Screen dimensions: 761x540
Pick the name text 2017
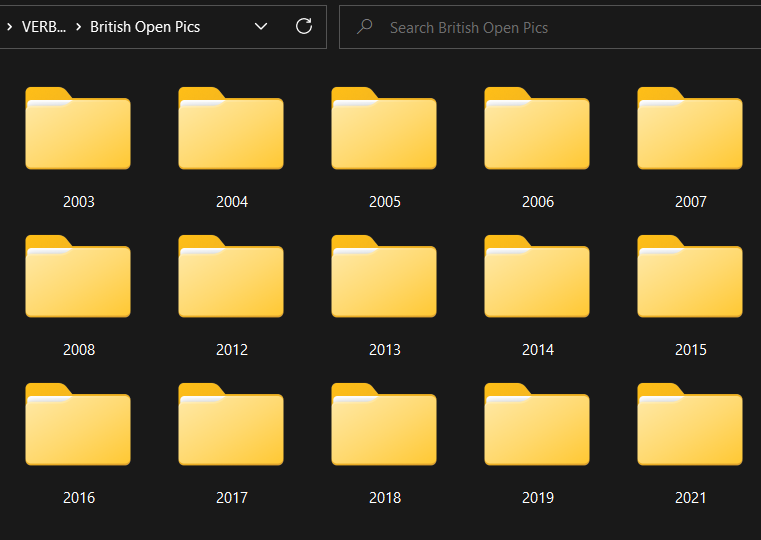click(x=232, y=497)
